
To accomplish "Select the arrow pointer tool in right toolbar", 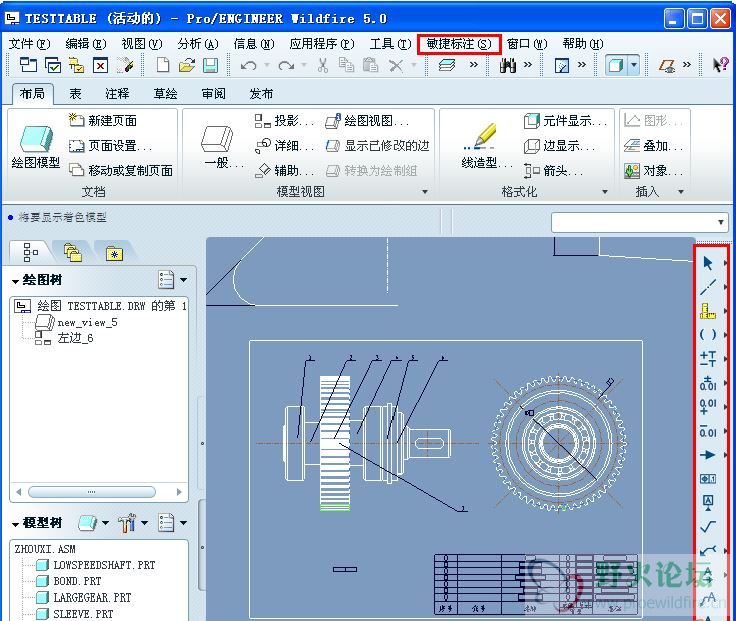I will (708, 263).
